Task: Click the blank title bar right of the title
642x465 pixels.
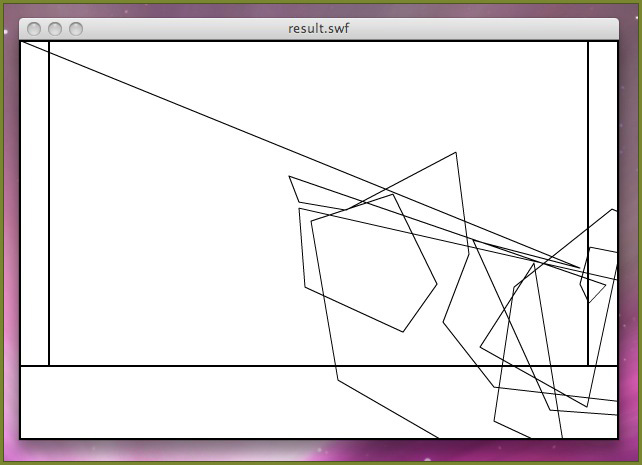Action: point(480,28)
